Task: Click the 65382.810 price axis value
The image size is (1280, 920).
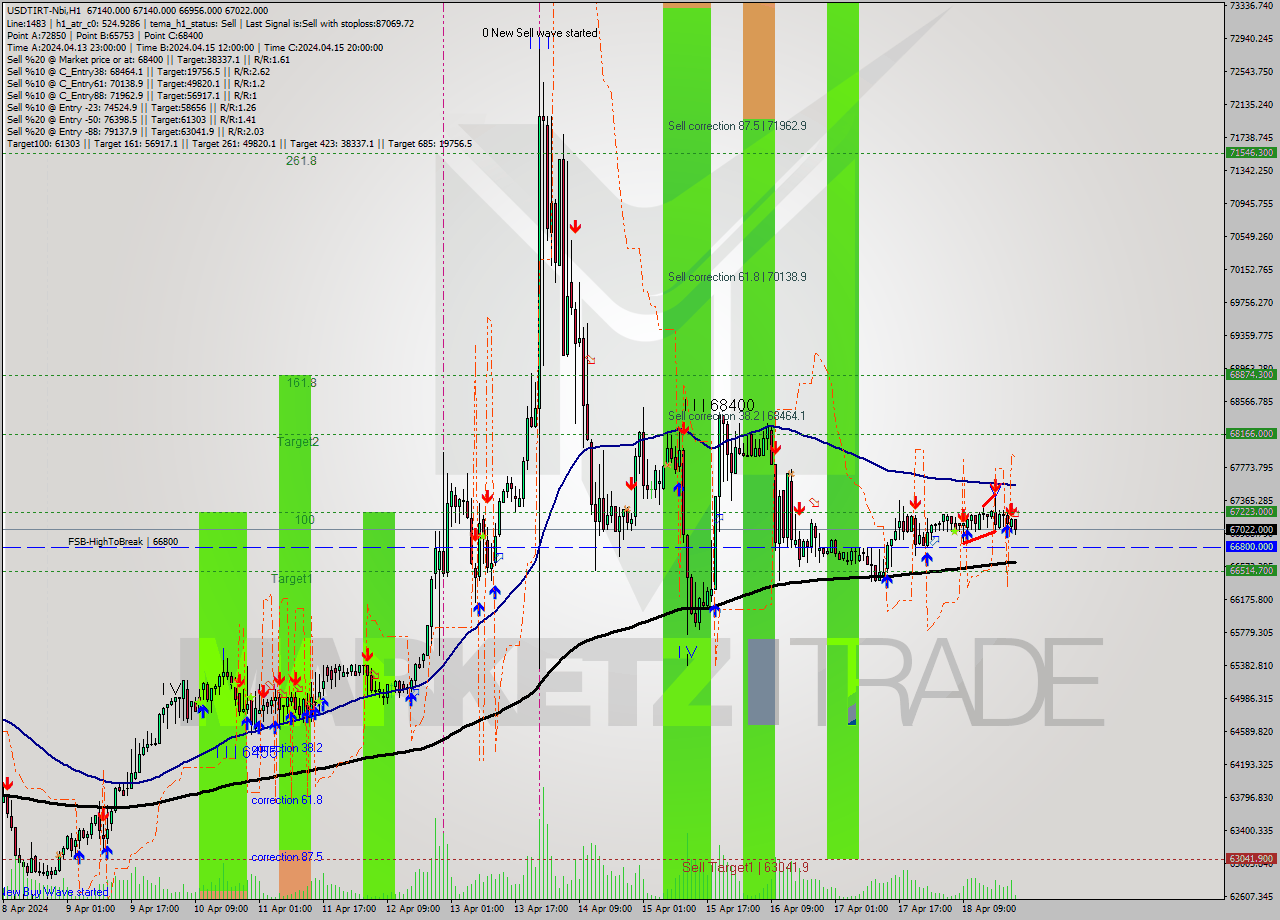Action: point(1250,666)
